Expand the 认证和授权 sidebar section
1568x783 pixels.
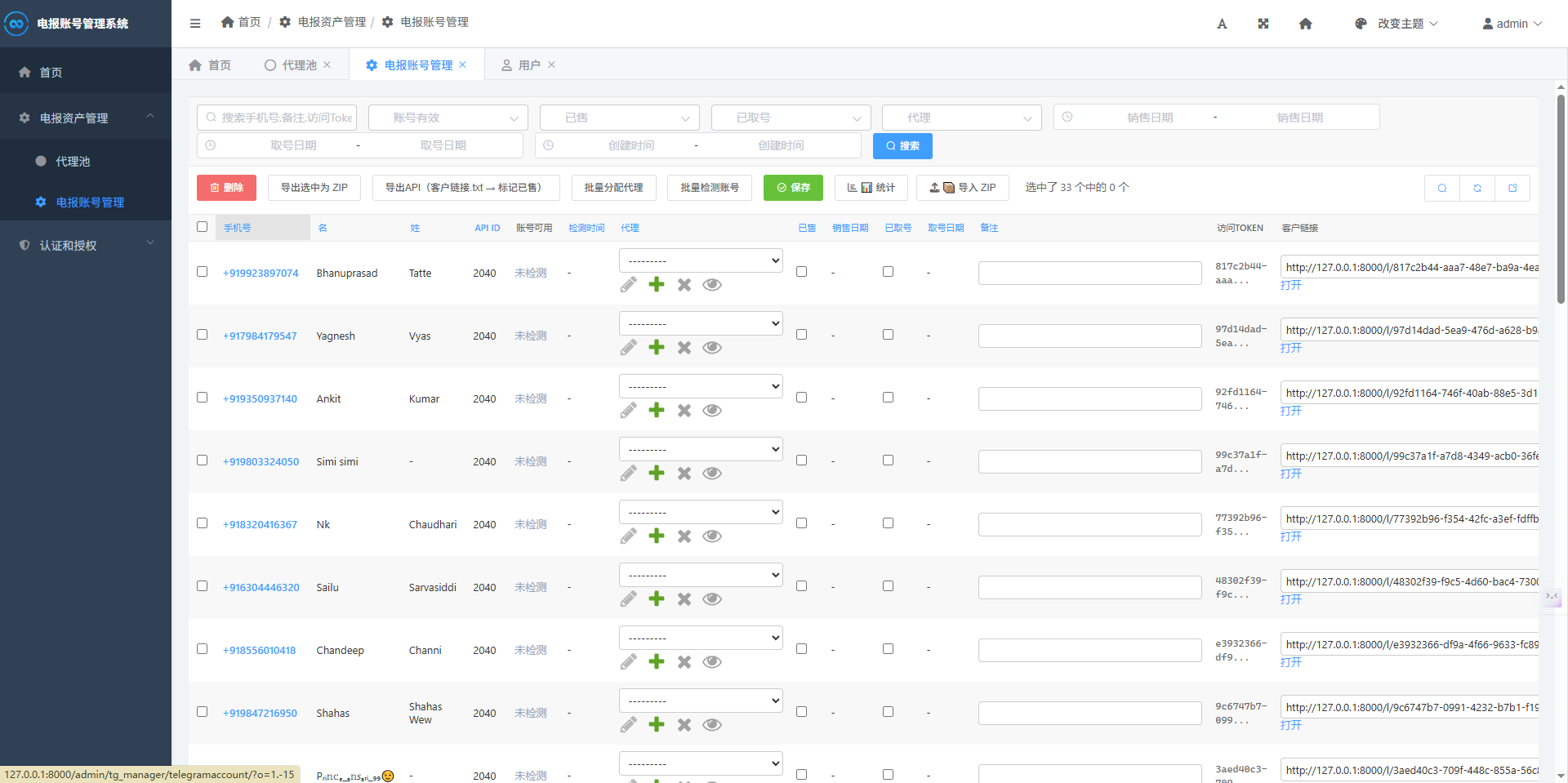coord(86,245)
